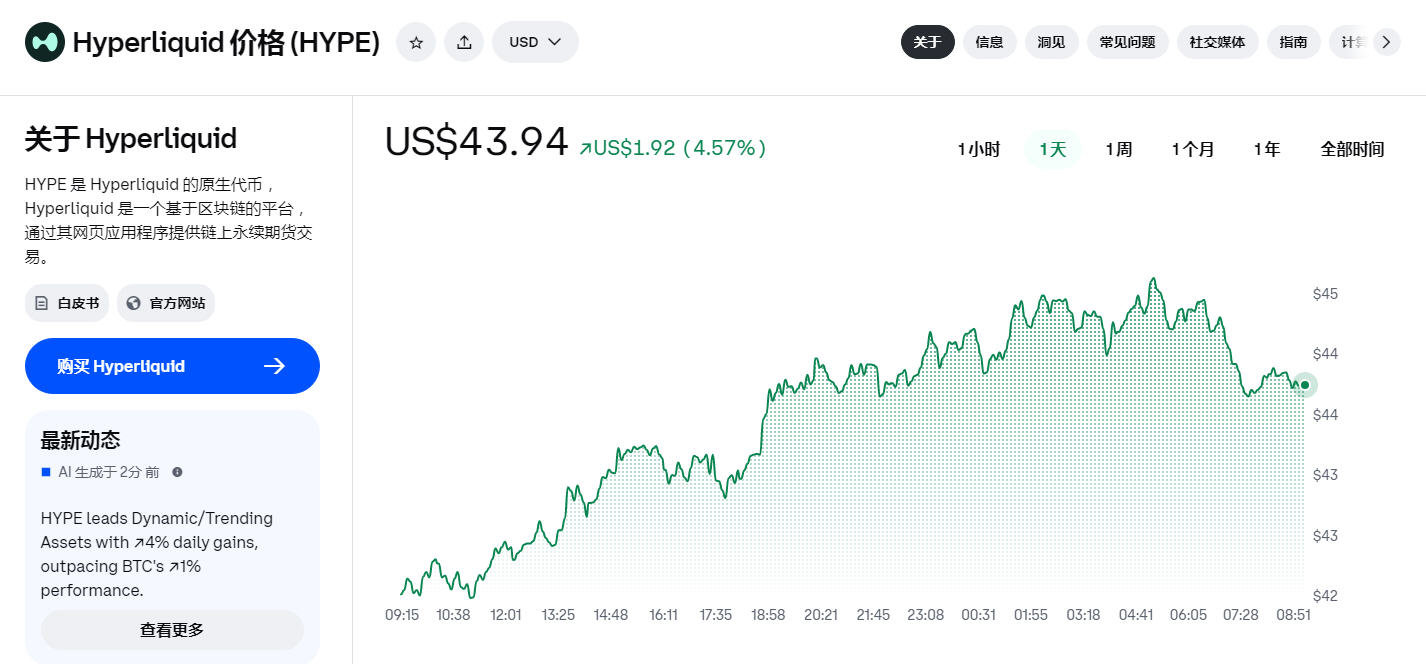Click the globe icon in 官方网站 button
Viewport: 1426px width, 664px height.
coord(134,303)
